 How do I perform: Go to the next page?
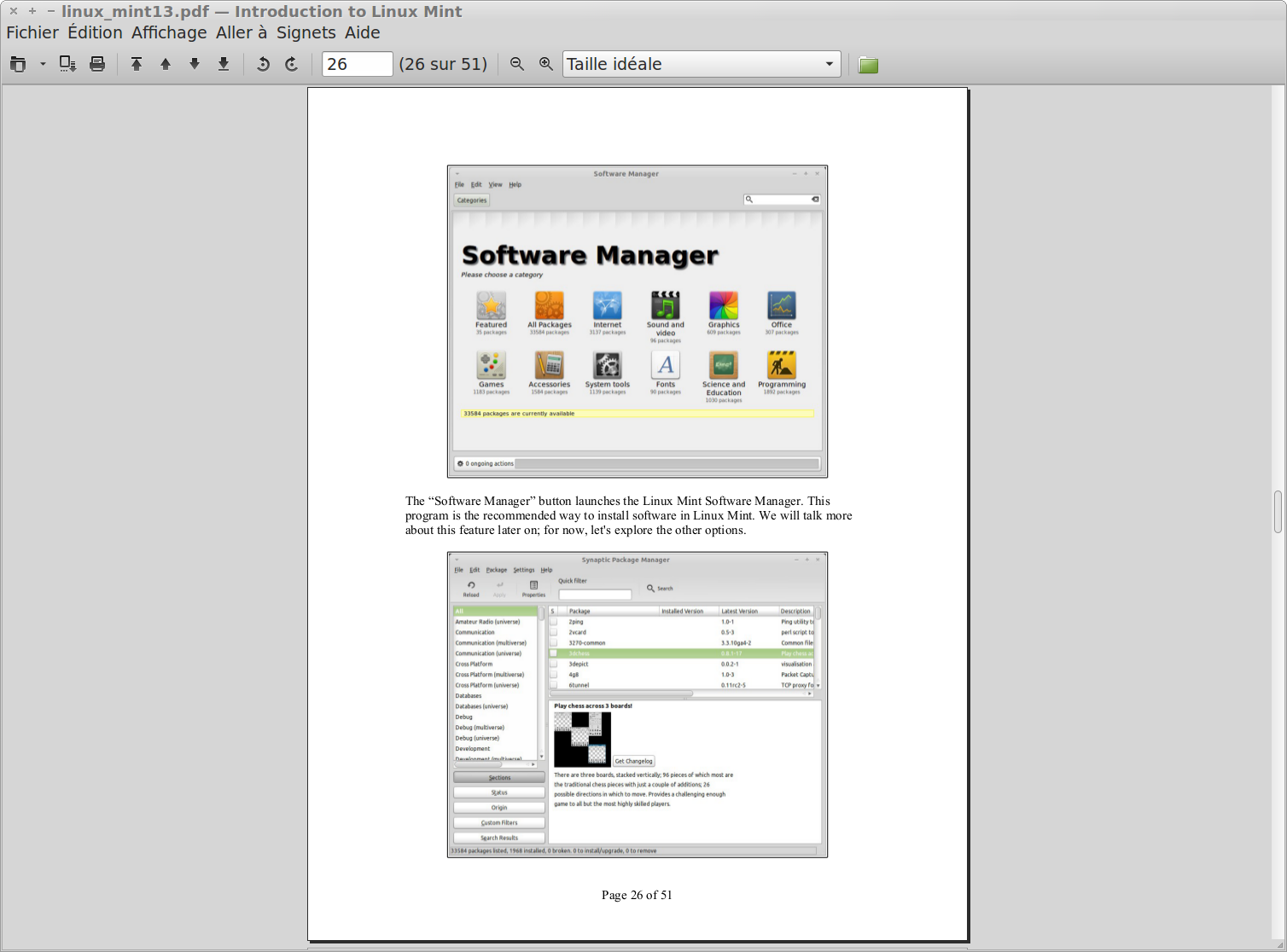[x=195, y=64]
